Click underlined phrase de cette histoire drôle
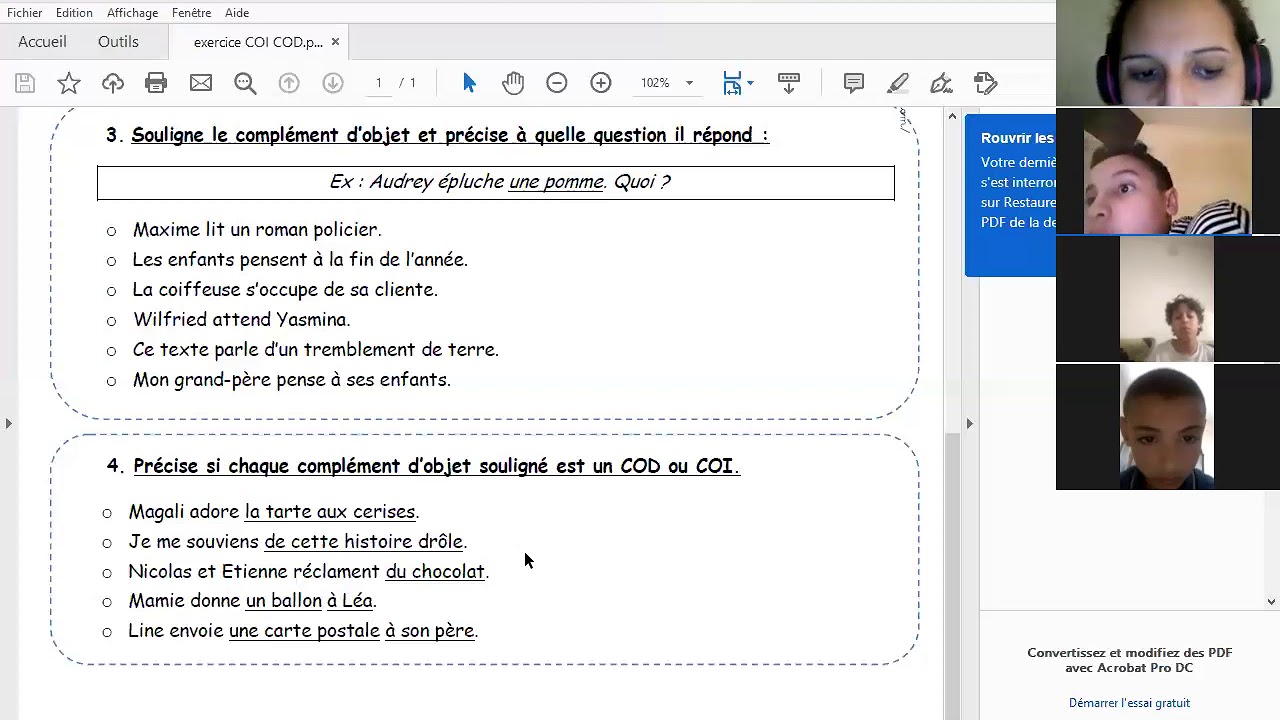The image size is (1280, 720). coord(364,542)
